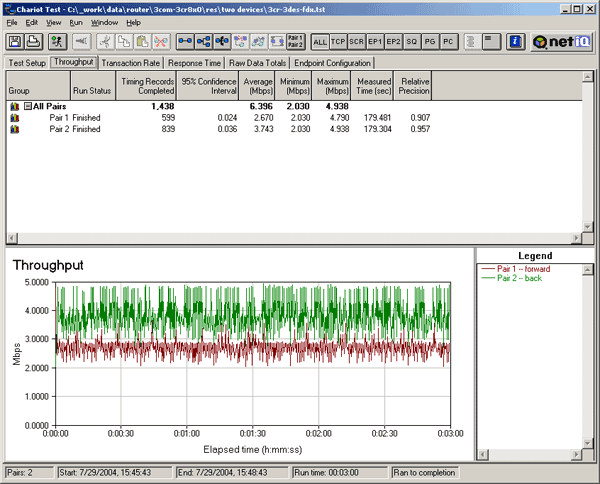The height and width of the screenshot is (484, 600).
Task: Switch to the Response Time tab
Action: pos(195,62)
